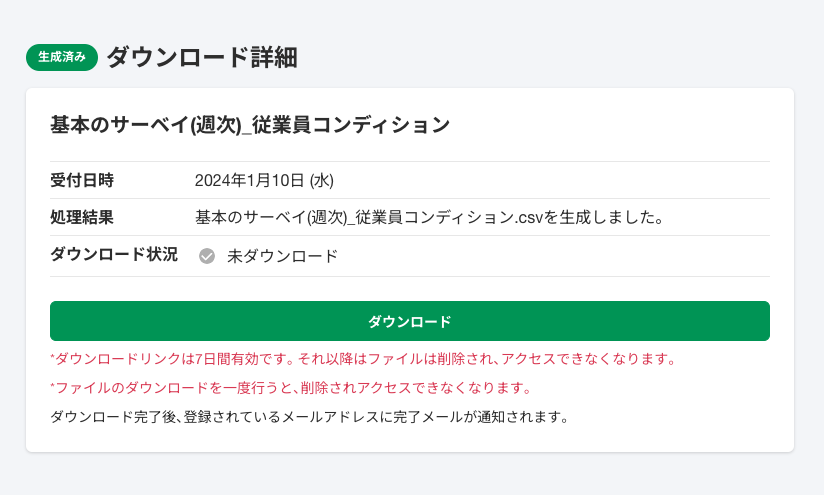Click the 受付日時 label
Screen dimensions: 824x495
[82, 180]
